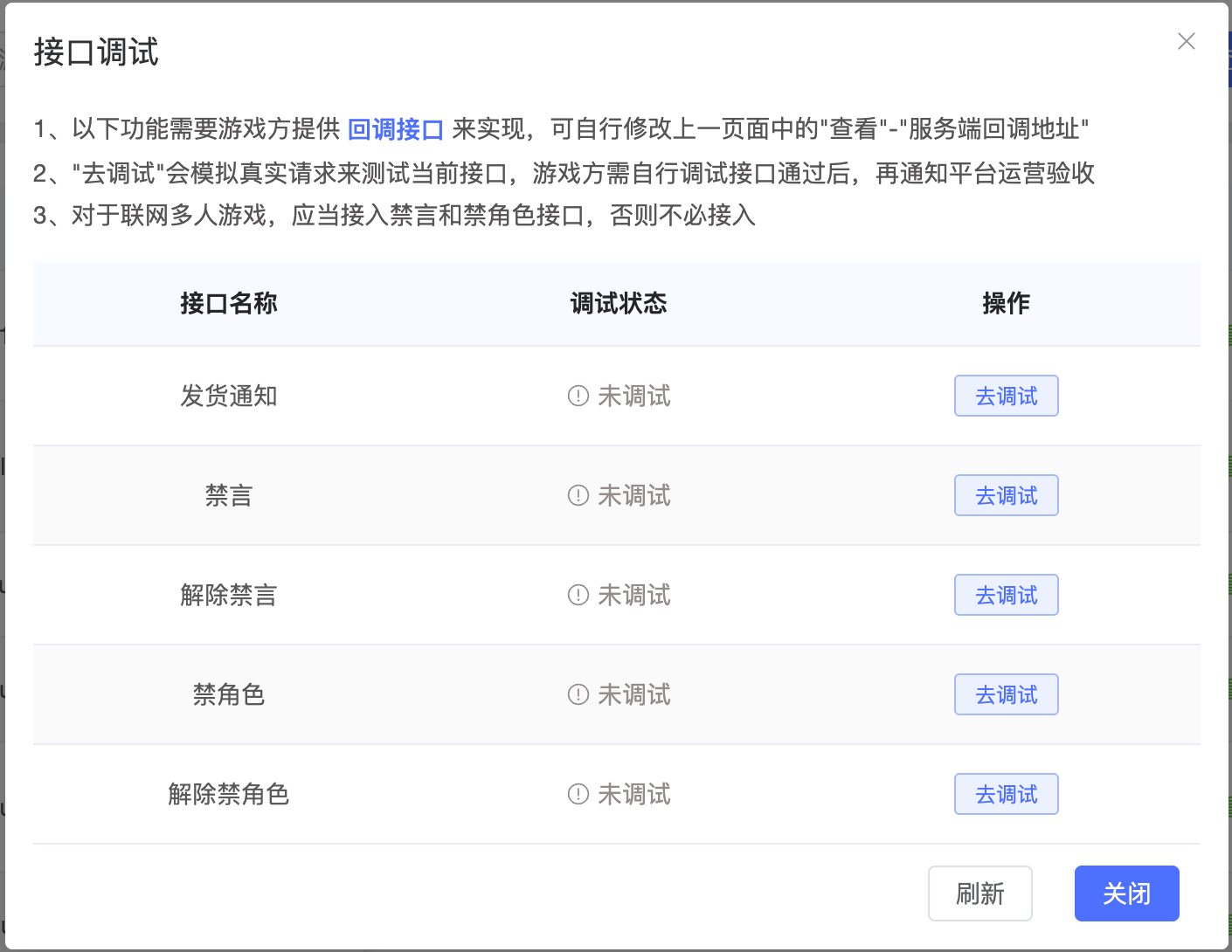Select the 调试状态 column header
This screenshot has width=1232, height=952.
[x=618, y=303]
